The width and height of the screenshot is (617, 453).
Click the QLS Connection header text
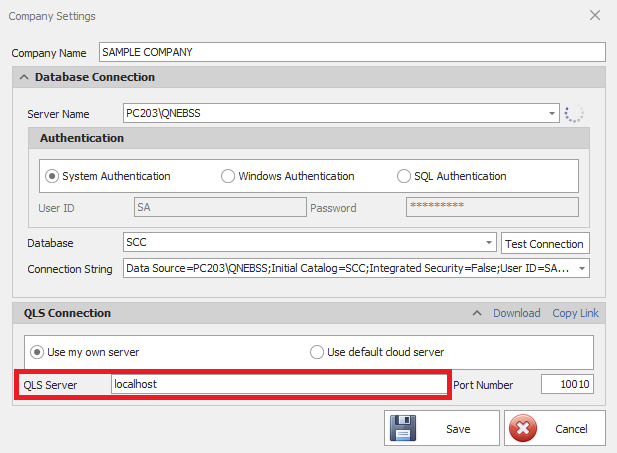coord(67,313)
